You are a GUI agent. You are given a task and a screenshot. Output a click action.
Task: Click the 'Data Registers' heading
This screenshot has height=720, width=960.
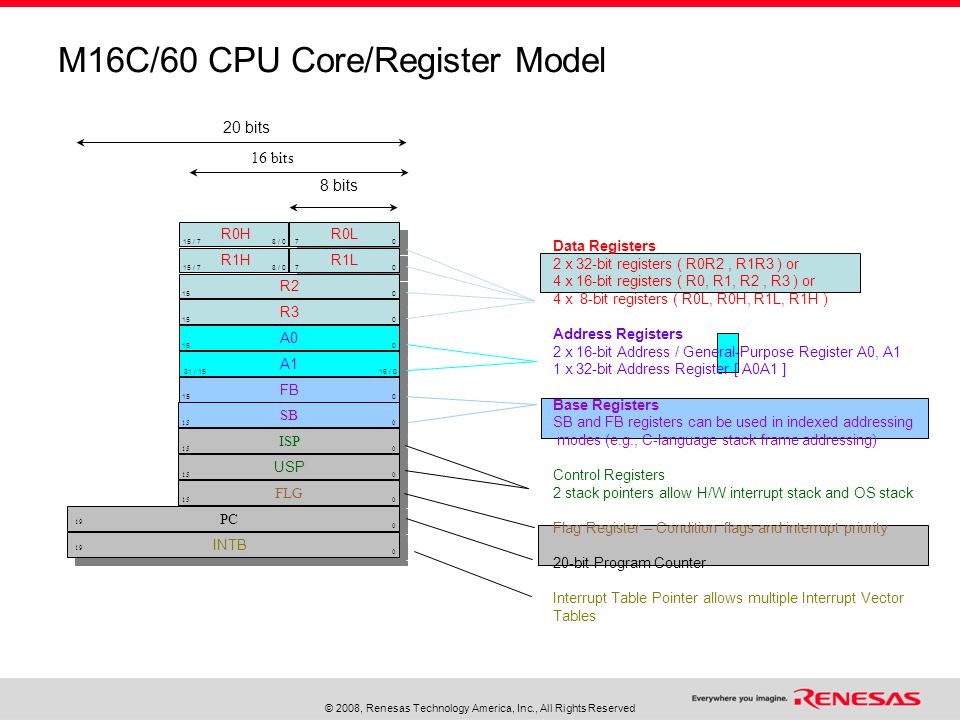pyautogui.click(x=604, y=246)
